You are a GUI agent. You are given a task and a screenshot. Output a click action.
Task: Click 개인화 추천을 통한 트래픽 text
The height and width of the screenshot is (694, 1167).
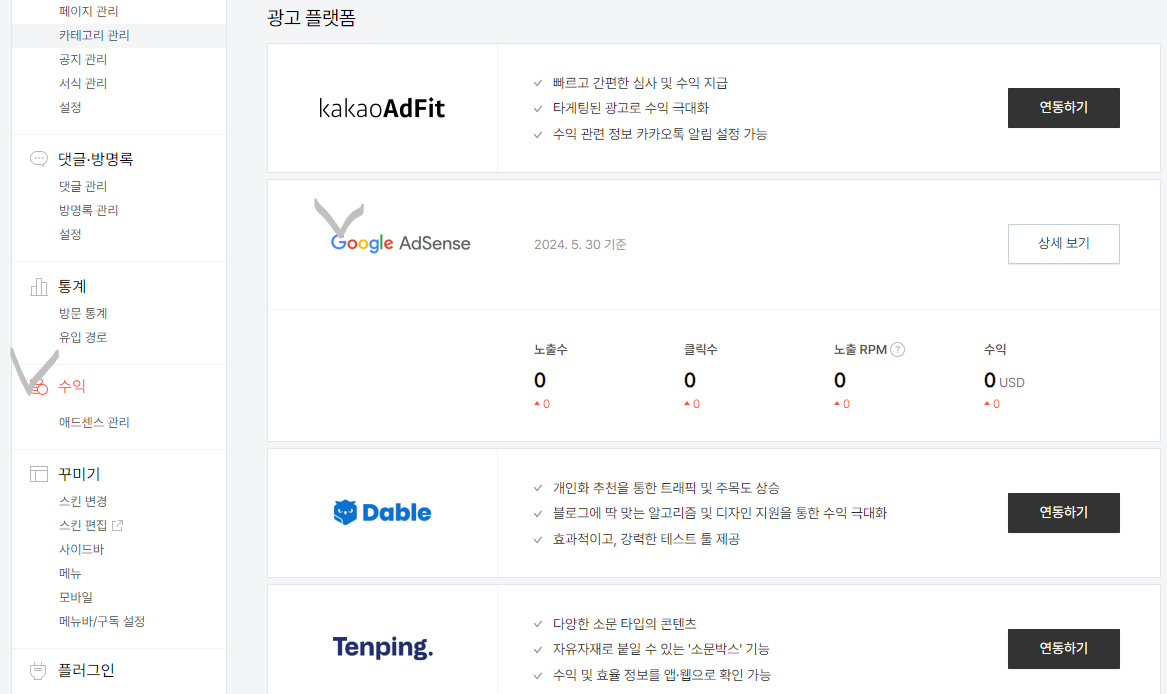coord(666,488)
